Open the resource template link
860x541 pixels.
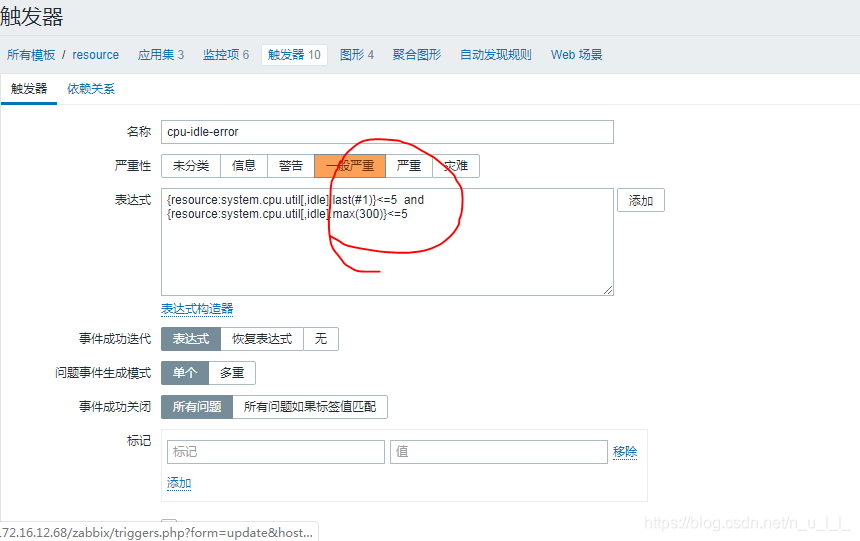tap(95, 55)
